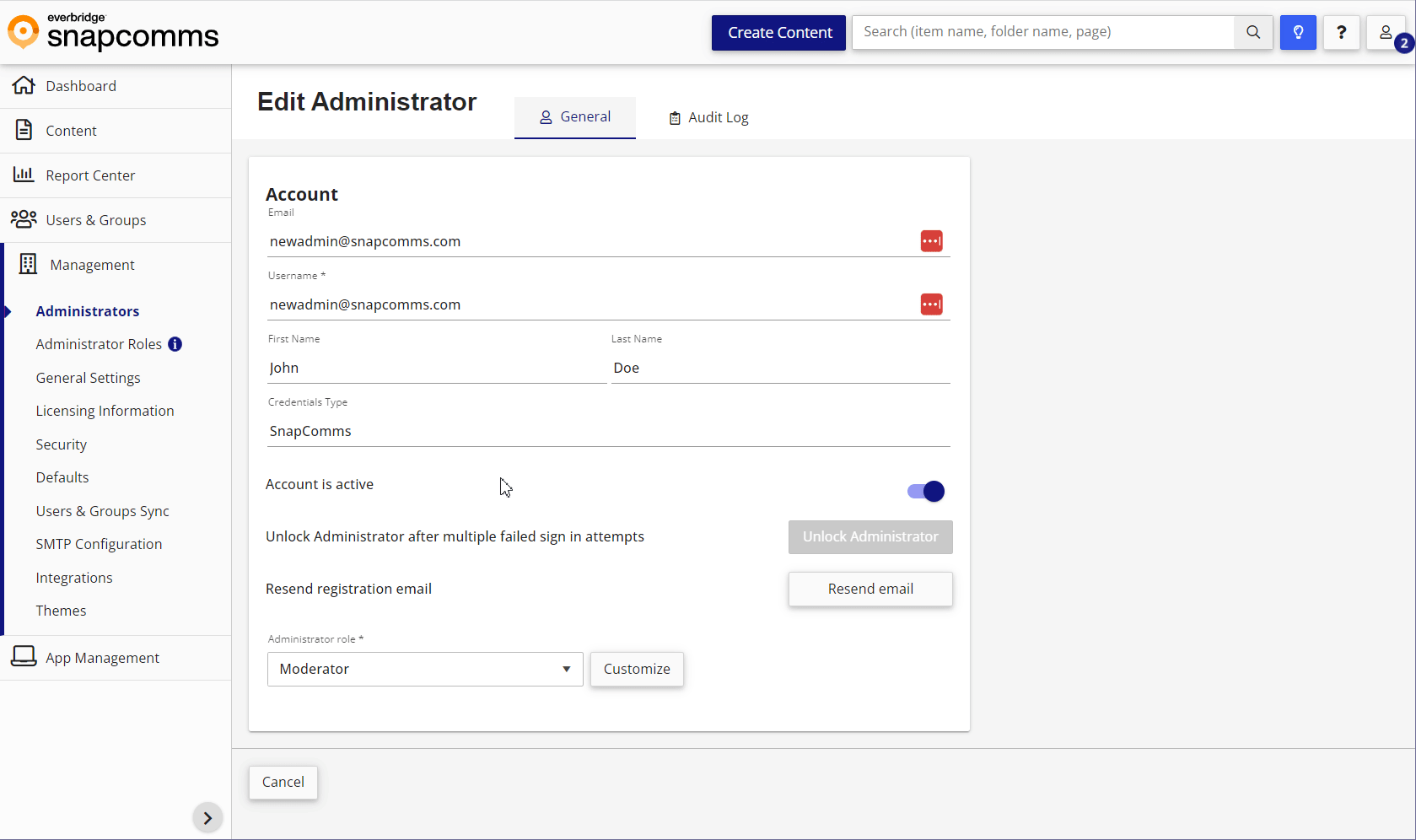This screenshot has height=840, width=1416.
Task: Open General Settings submenu item
Action: tap(88, 378)
